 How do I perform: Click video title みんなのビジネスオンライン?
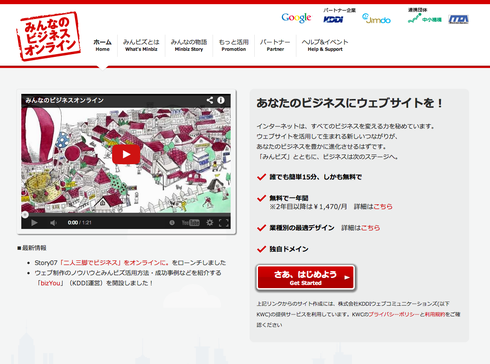(64, 100)
